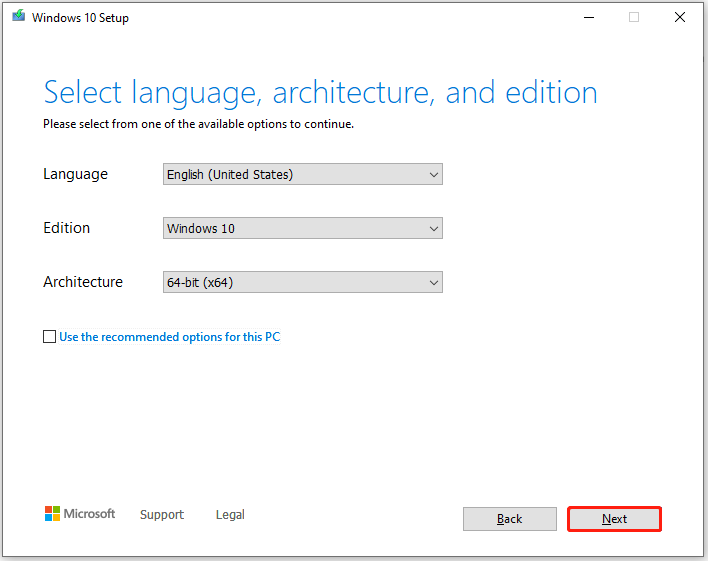Open the Language dropdown
This screenshot has width=708, height=561.
point(303,174)
